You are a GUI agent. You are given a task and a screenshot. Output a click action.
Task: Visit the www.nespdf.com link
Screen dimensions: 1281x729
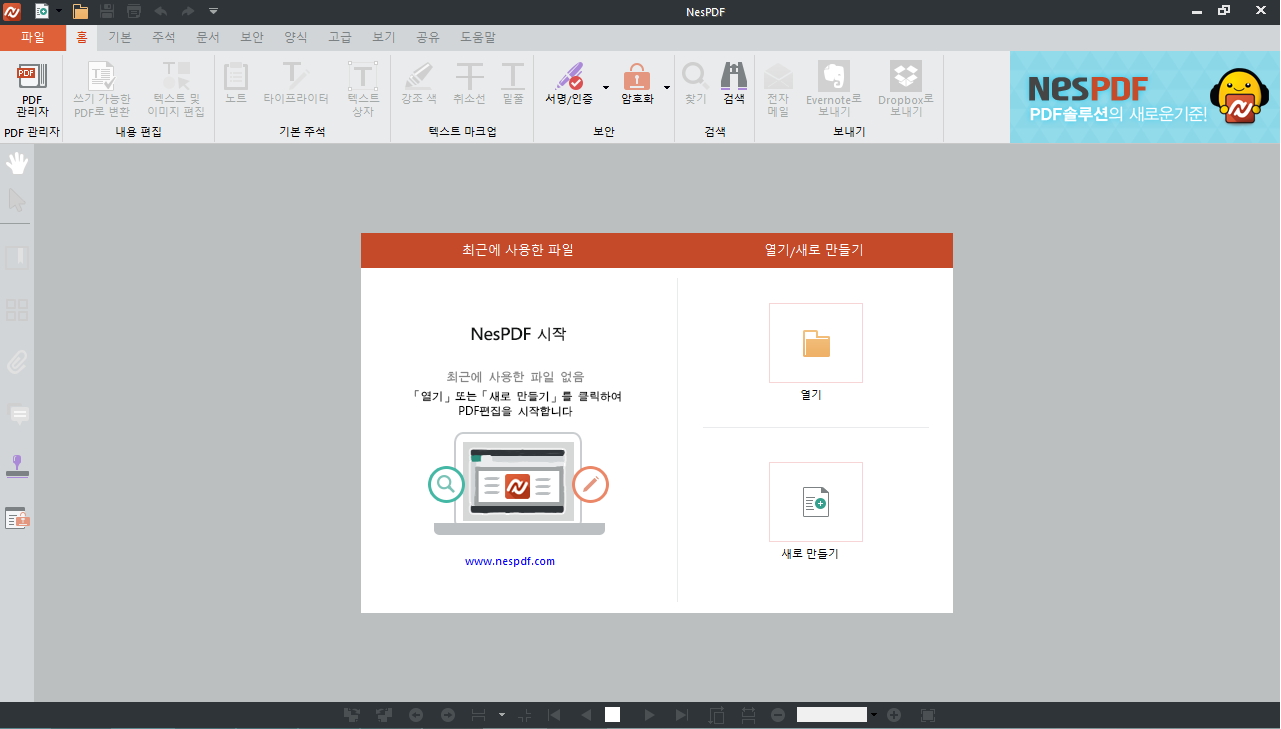tap(510, 561)
